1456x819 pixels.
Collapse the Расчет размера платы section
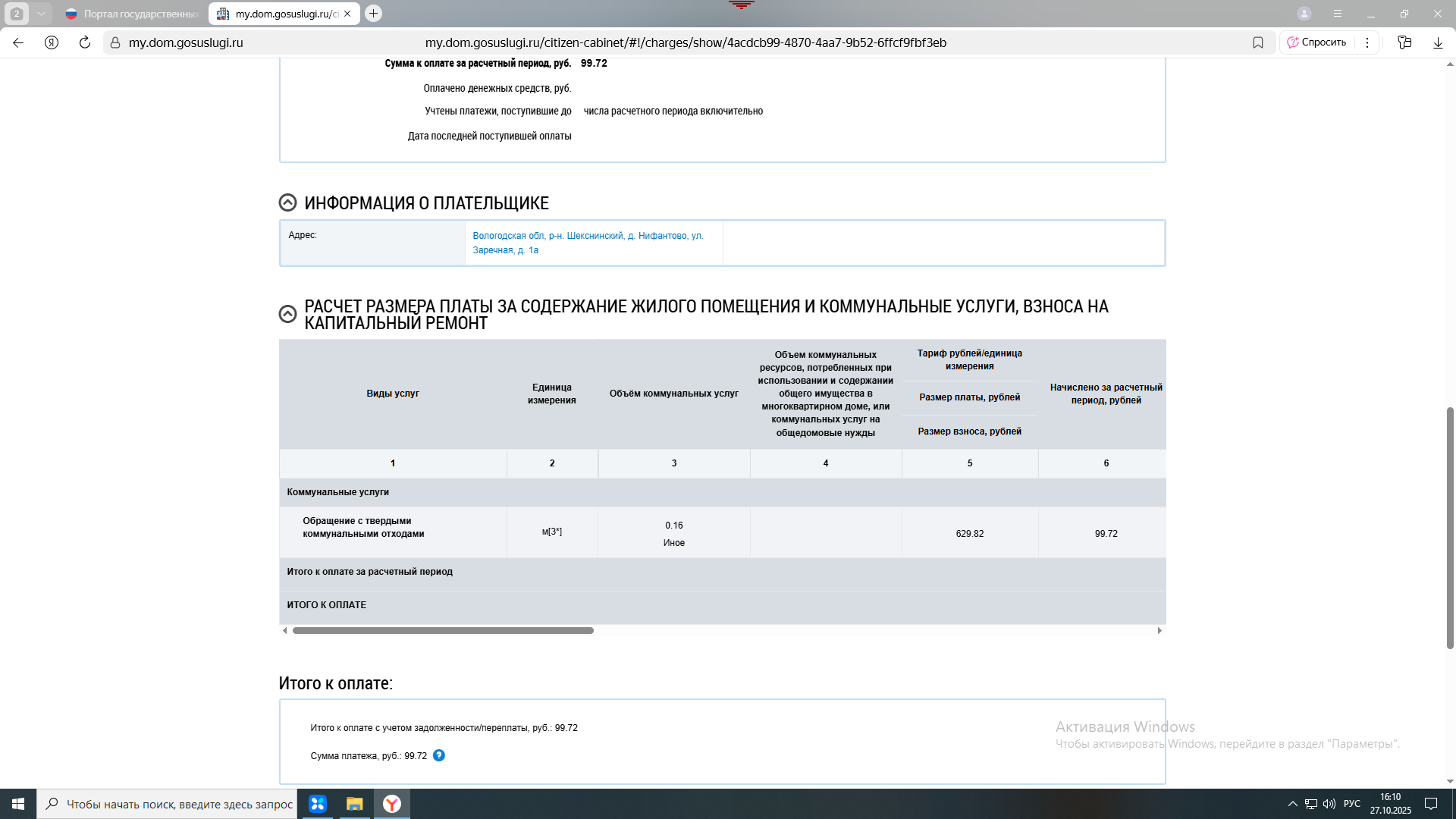287,314
